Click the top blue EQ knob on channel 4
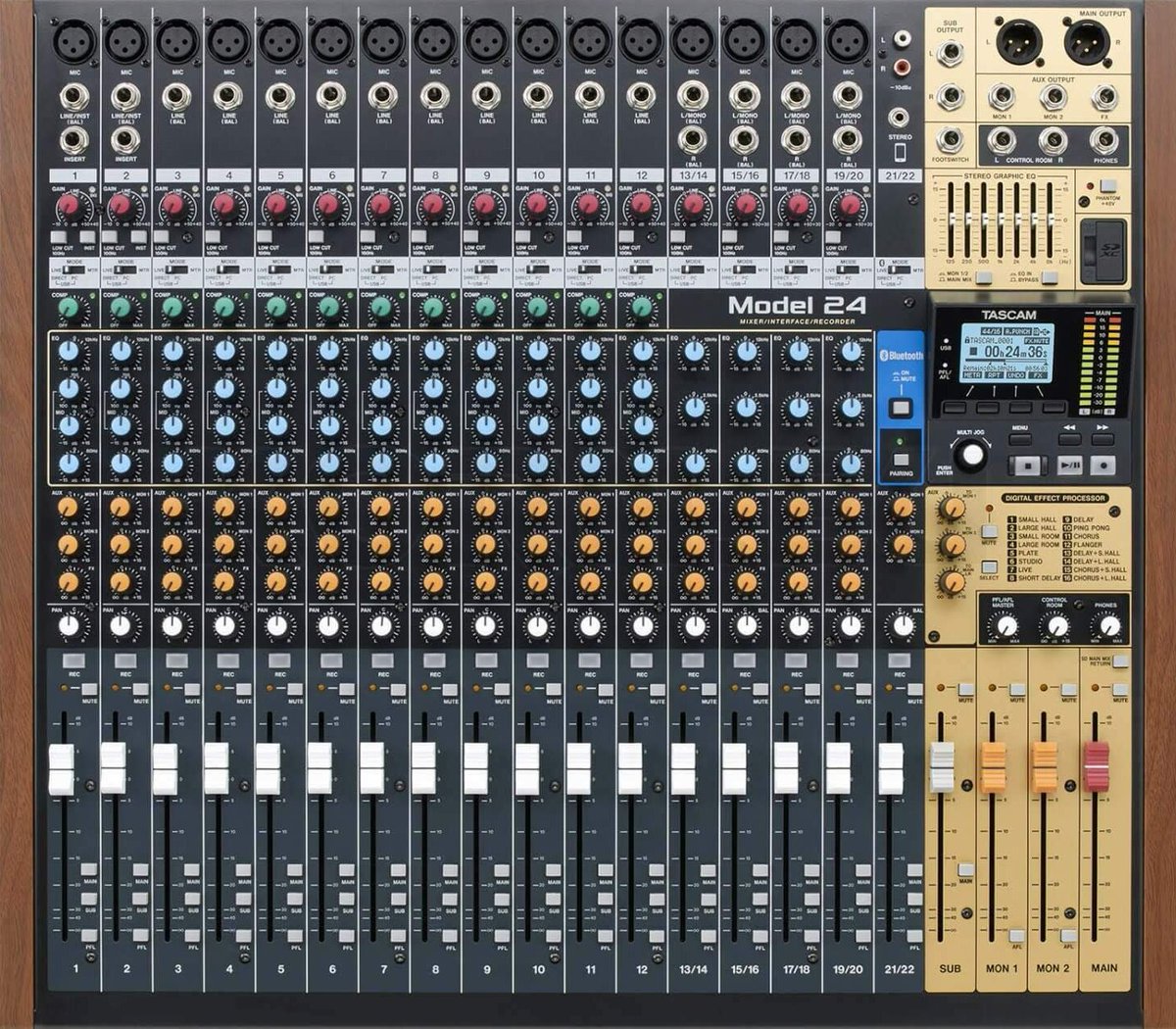Image resolution: width=1176 pixels, height=1029 pixels. click(x=225, y=351)
